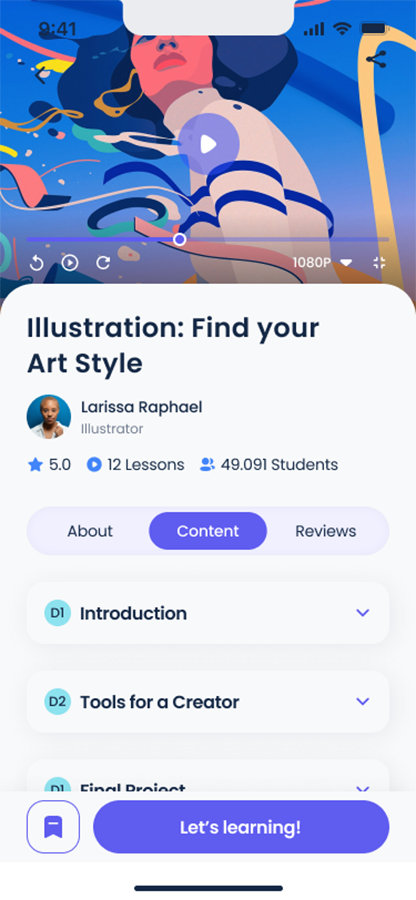This screenshot has width=416, height=900.
Task: Open the Reviews tab
Action: click(325, 531)
